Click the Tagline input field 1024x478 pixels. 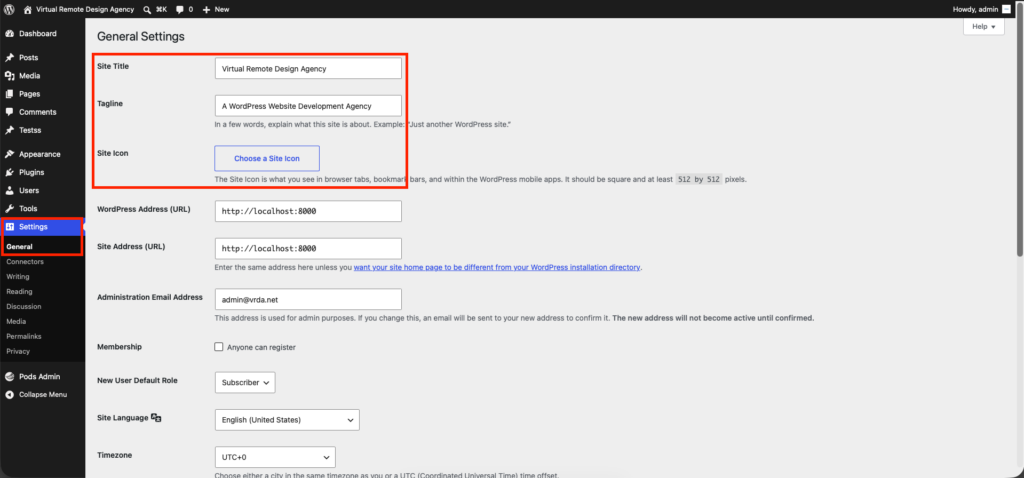tap(308, 106)
